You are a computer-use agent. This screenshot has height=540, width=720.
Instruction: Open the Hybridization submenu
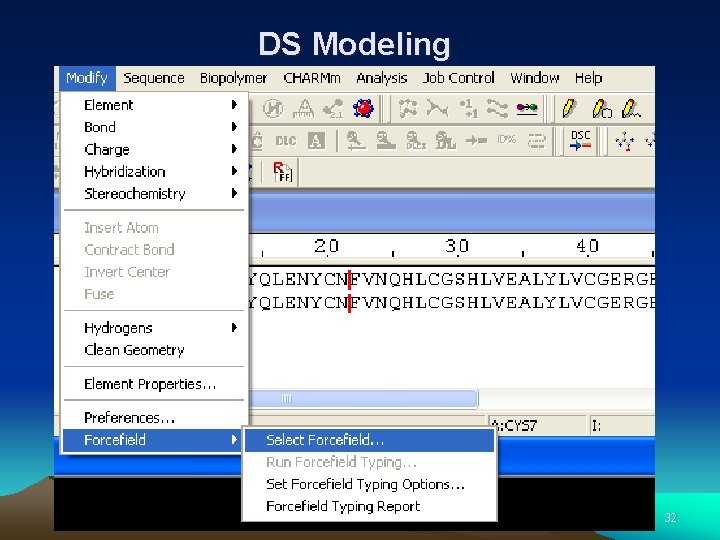coord(154,171)
